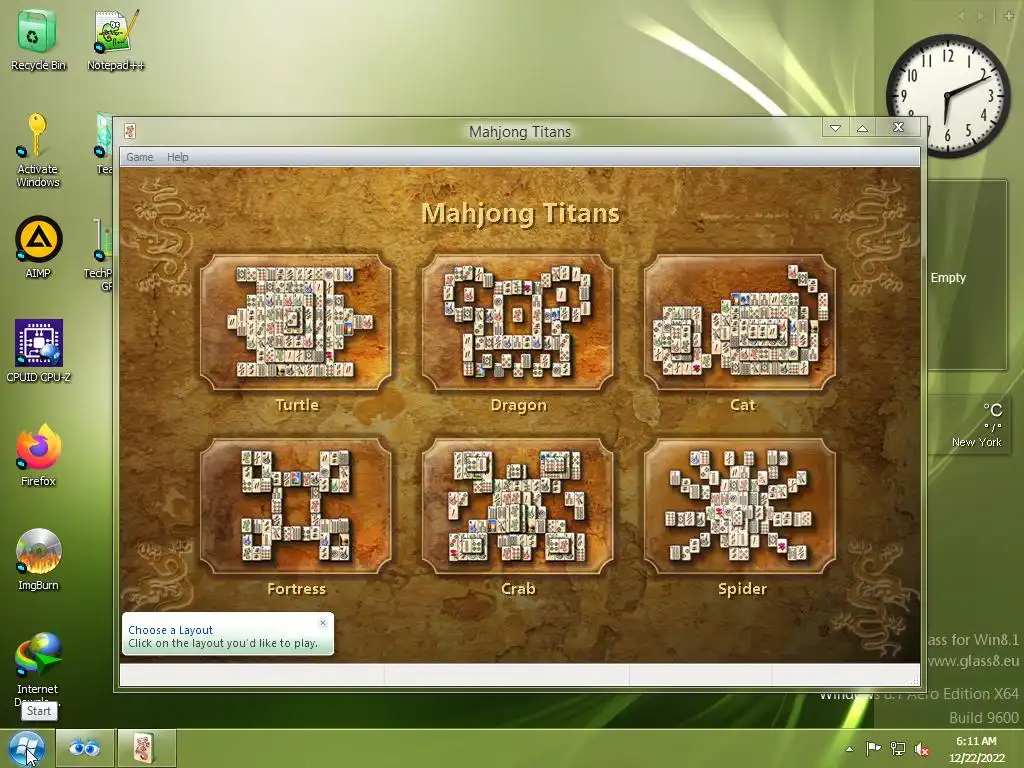The height and width of the screenshot is (768, 1024).
Task: Close the Choose a Layout tooltip
Action: pos(323,623)
